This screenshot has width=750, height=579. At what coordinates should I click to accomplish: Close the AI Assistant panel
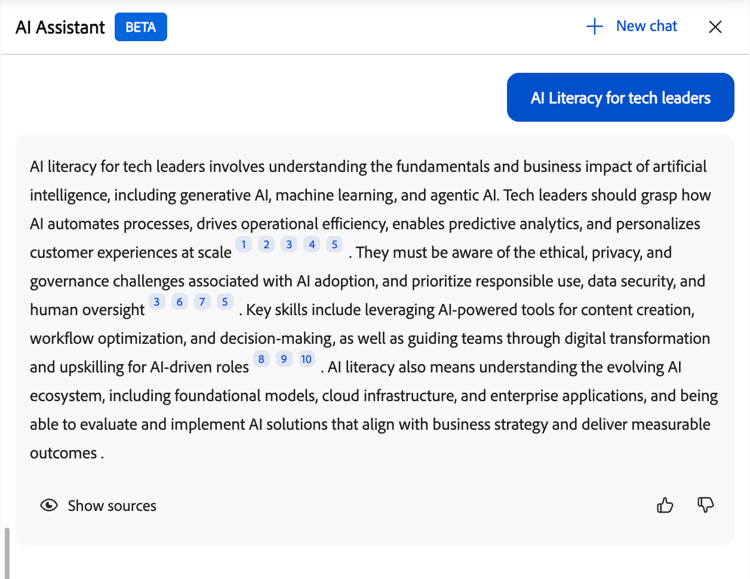coord(715,27)
